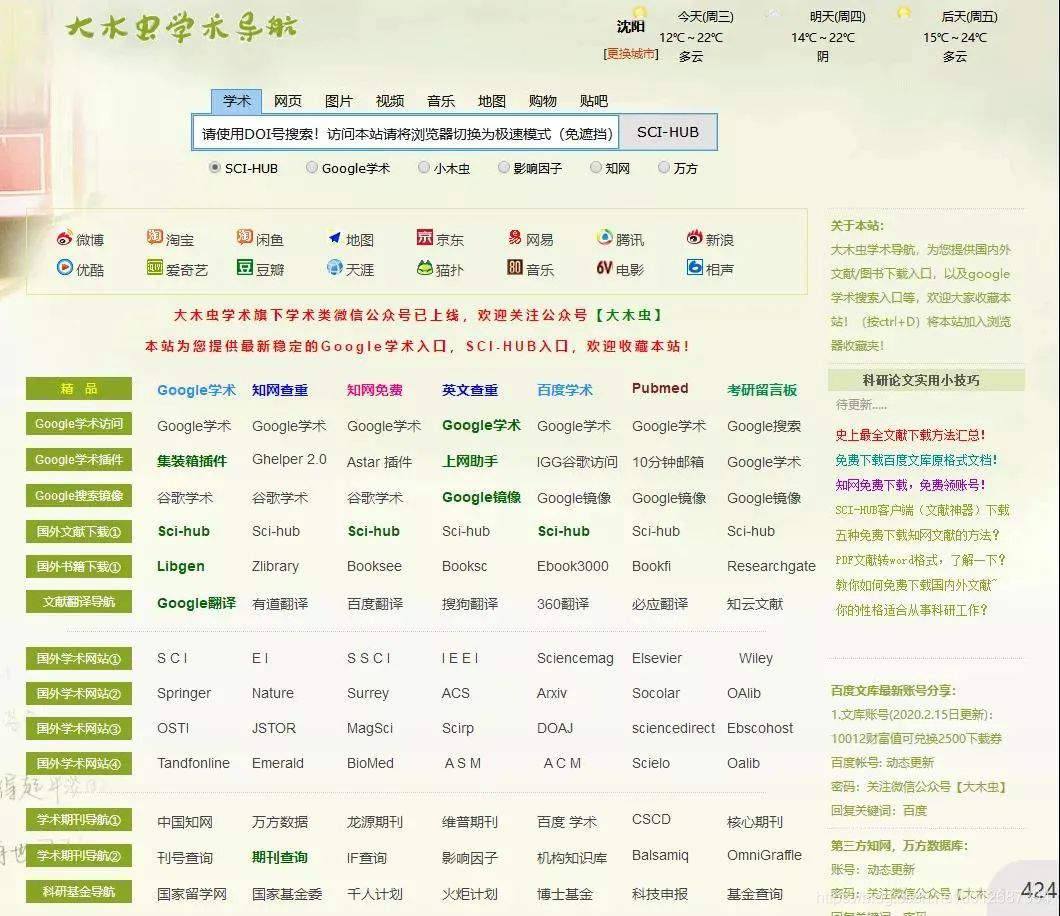This screenshot has width=1060, height=916.
Task: Open the 图片 search tab
Action: pyautogui.click(x=339, y=101)
